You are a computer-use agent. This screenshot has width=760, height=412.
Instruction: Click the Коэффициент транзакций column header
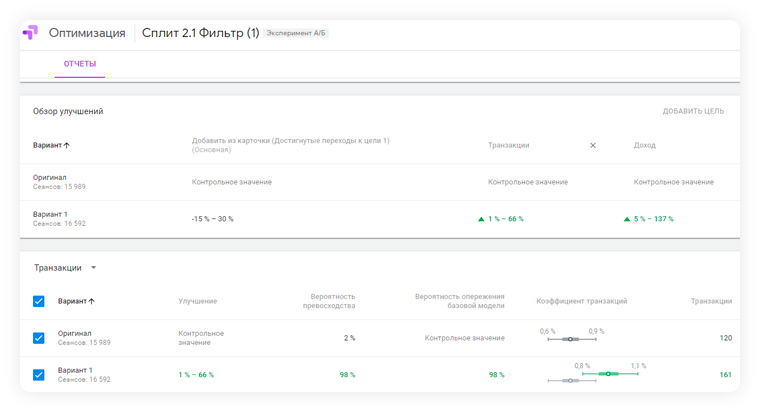(x=581, y=301)
